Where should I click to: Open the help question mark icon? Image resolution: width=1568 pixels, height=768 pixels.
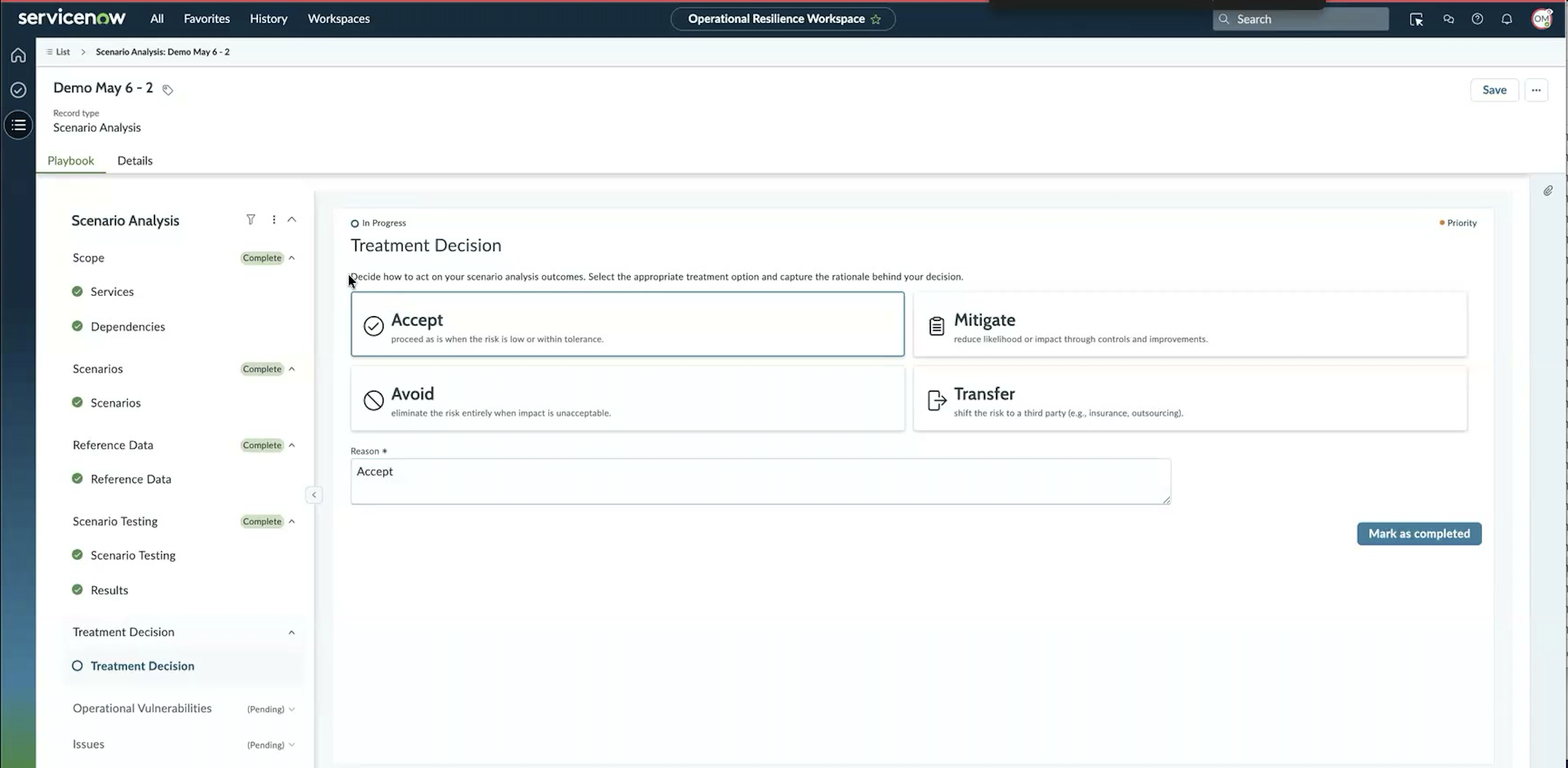pyautogui.click(x=1477, y=19)
